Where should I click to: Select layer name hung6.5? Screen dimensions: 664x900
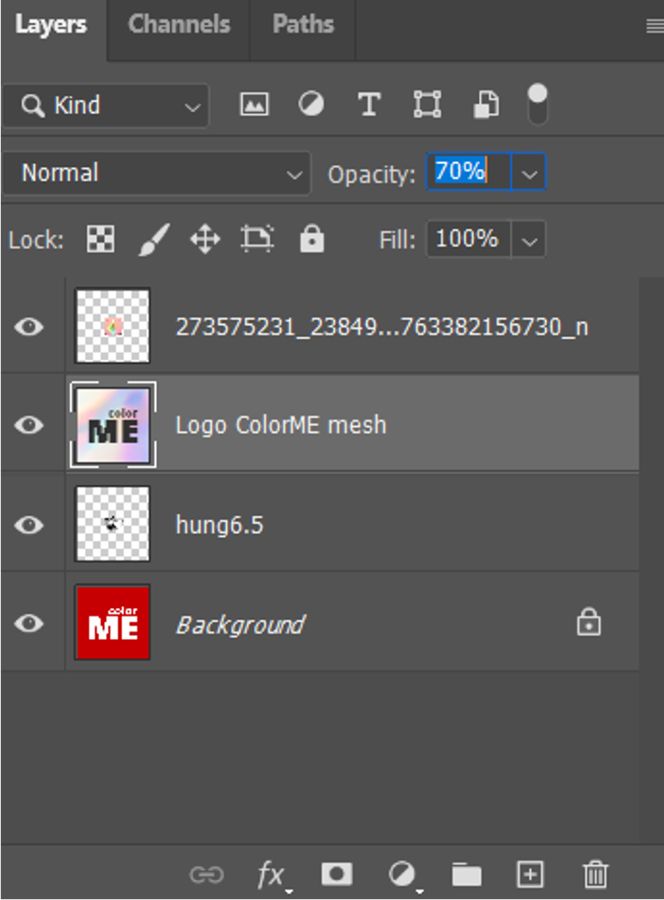tap(219, 525)
